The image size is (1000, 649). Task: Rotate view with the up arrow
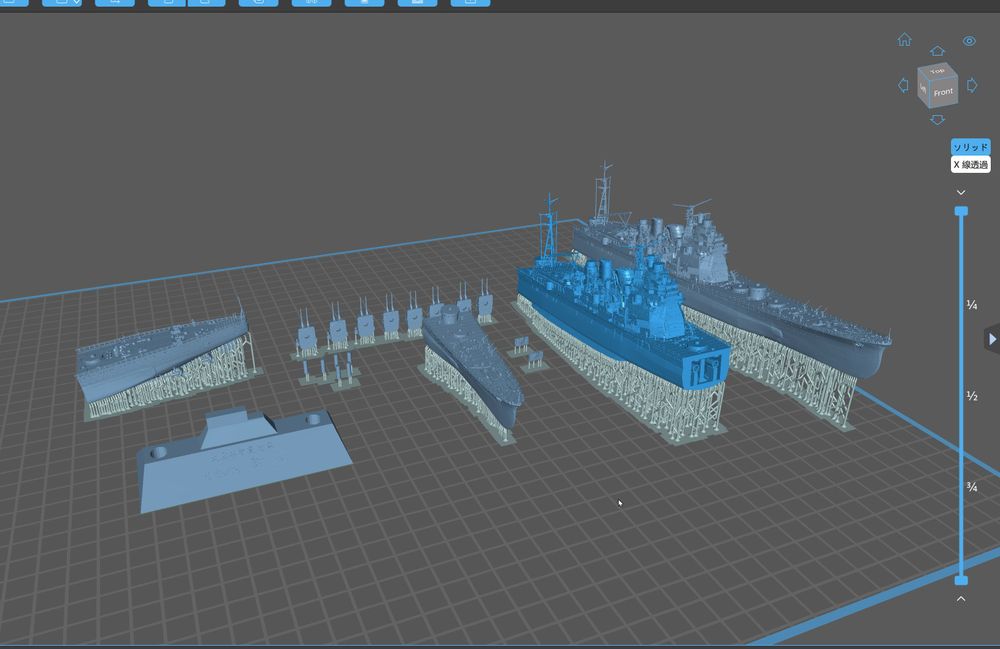tap(937, 51)
